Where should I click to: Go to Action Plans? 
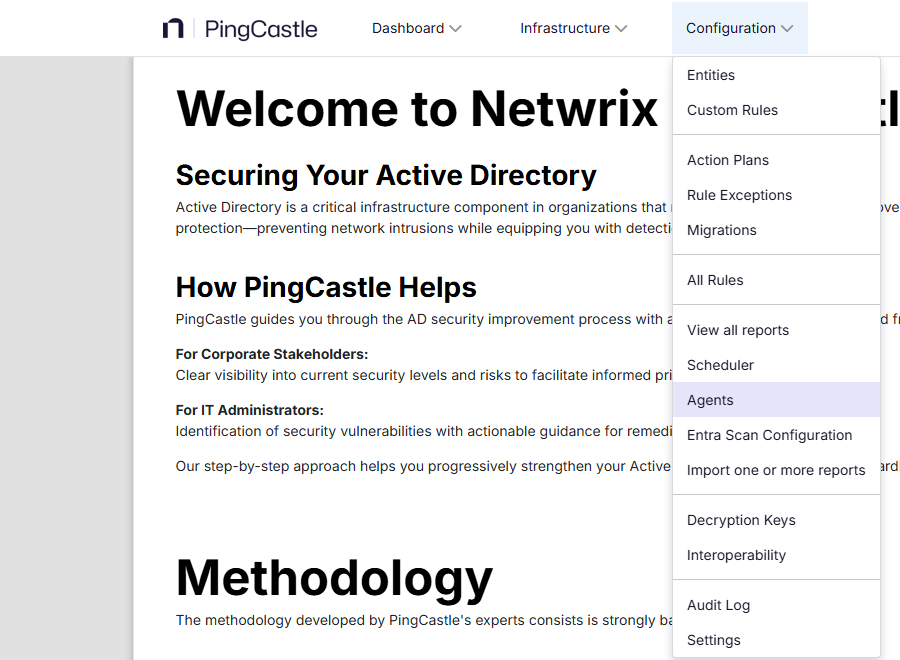pos(776,160)
